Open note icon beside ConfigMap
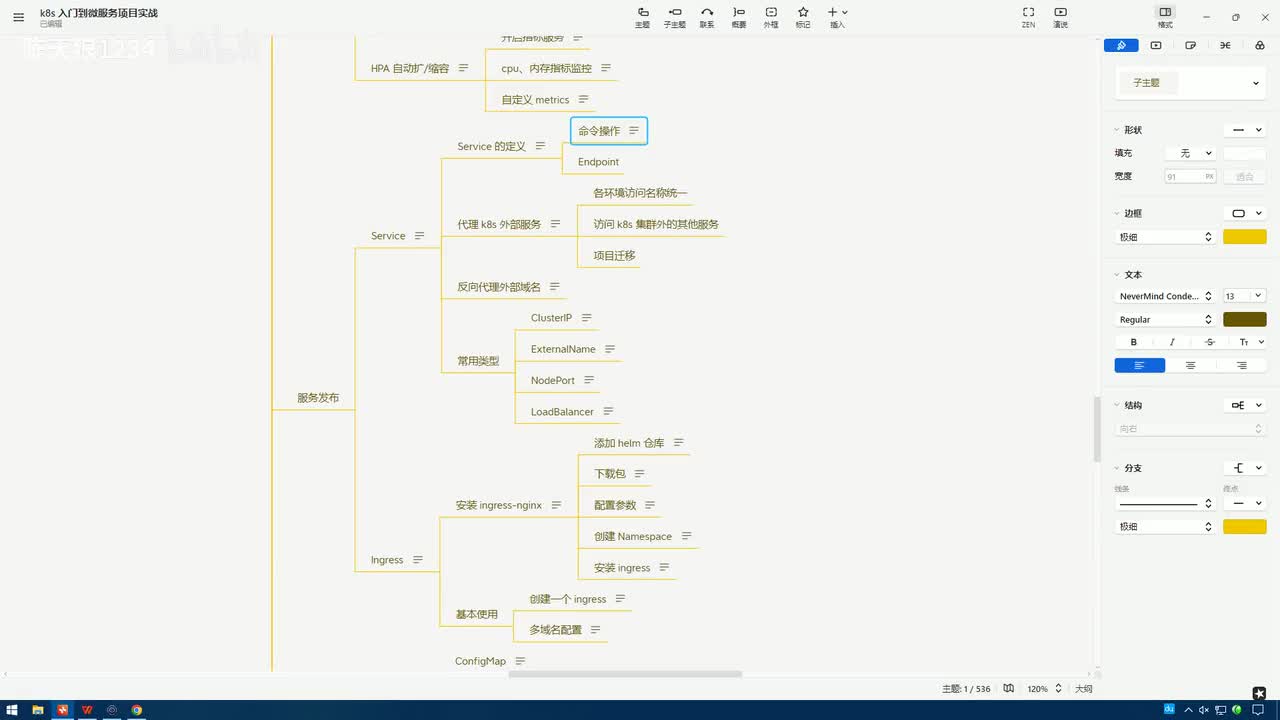The image size is (1280, 720). tap(520, 661)
